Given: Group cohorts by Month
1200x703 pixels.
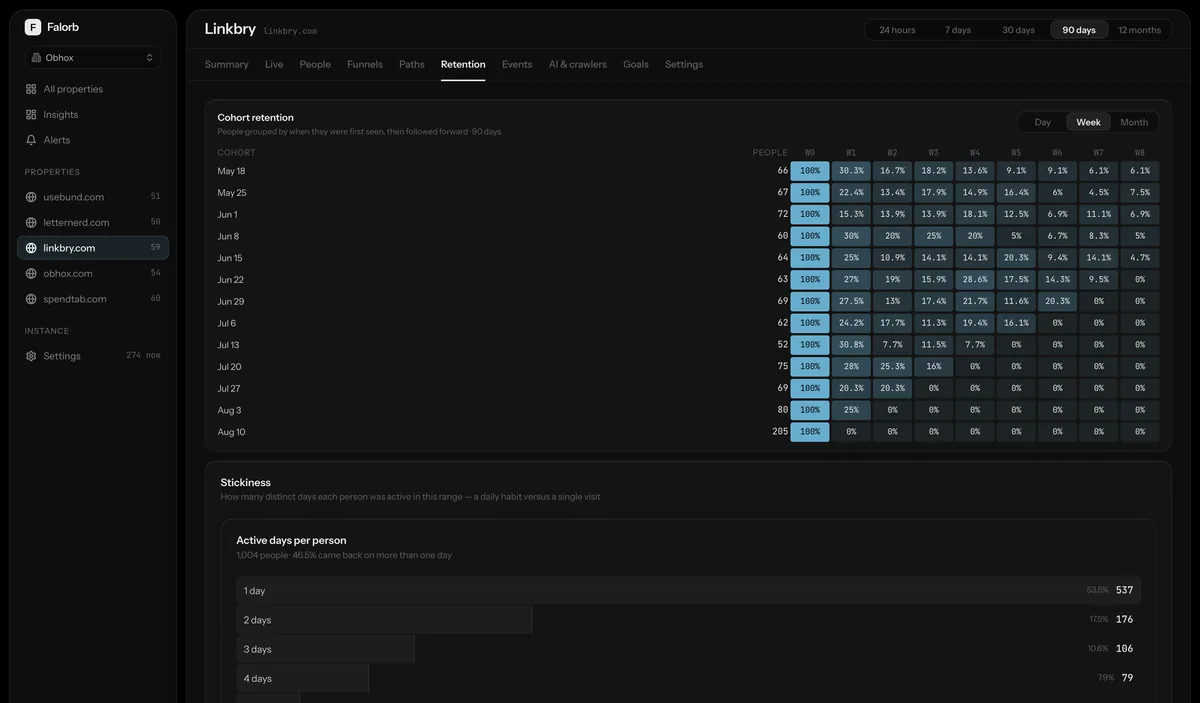Looking at the screenshot, I should [x=1134, y=122].
